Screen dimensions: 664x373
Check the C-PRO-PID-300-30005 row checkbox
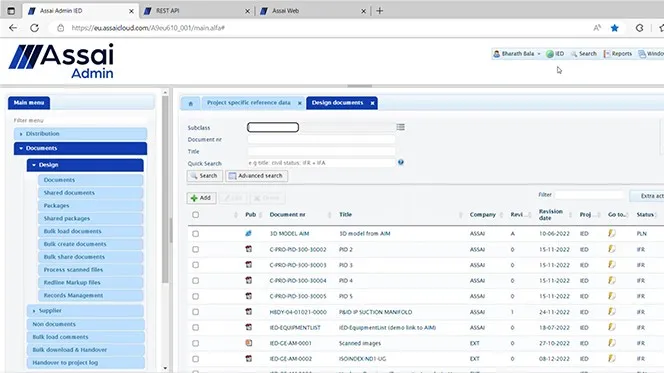coord(195,296)
